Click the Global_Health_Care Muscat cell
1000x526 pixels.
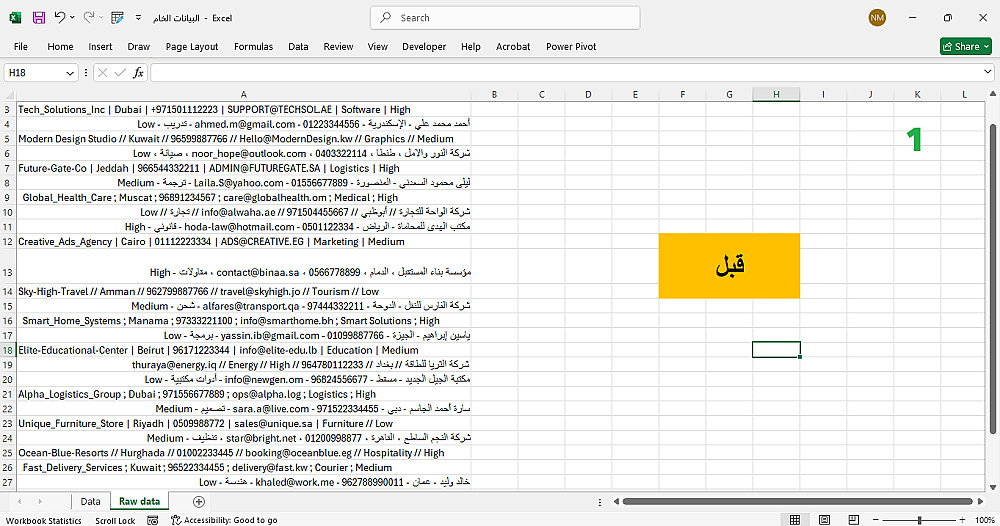tap(244, 198)
